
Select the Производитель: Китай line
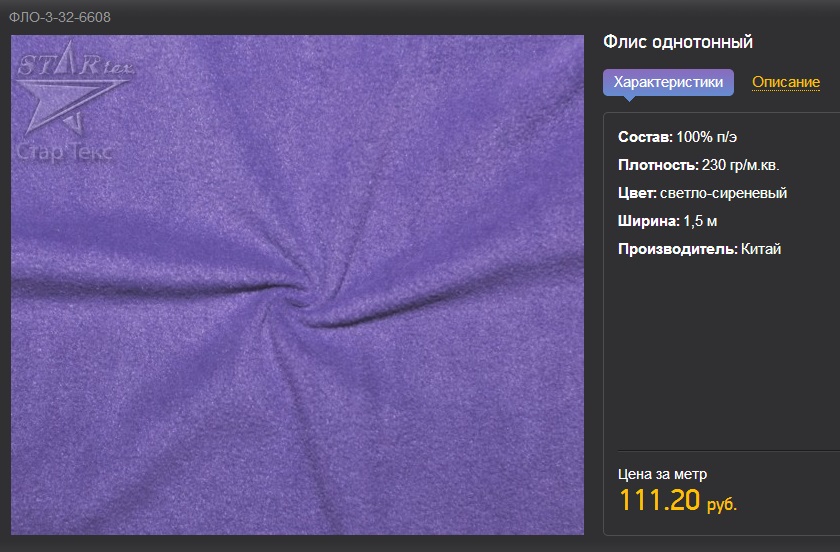pyautogui.click(x=699, y=249)
